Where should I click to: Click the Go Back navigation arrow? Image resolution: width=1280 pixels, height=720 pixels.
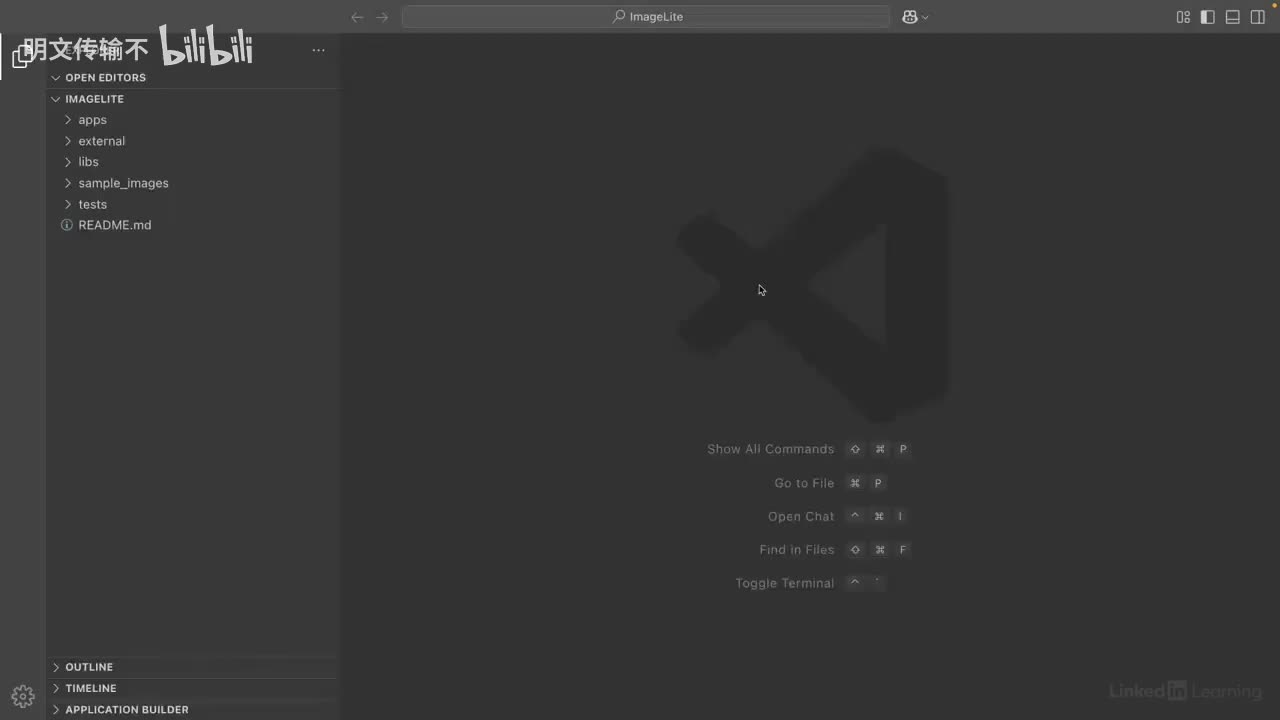(357, 17)
